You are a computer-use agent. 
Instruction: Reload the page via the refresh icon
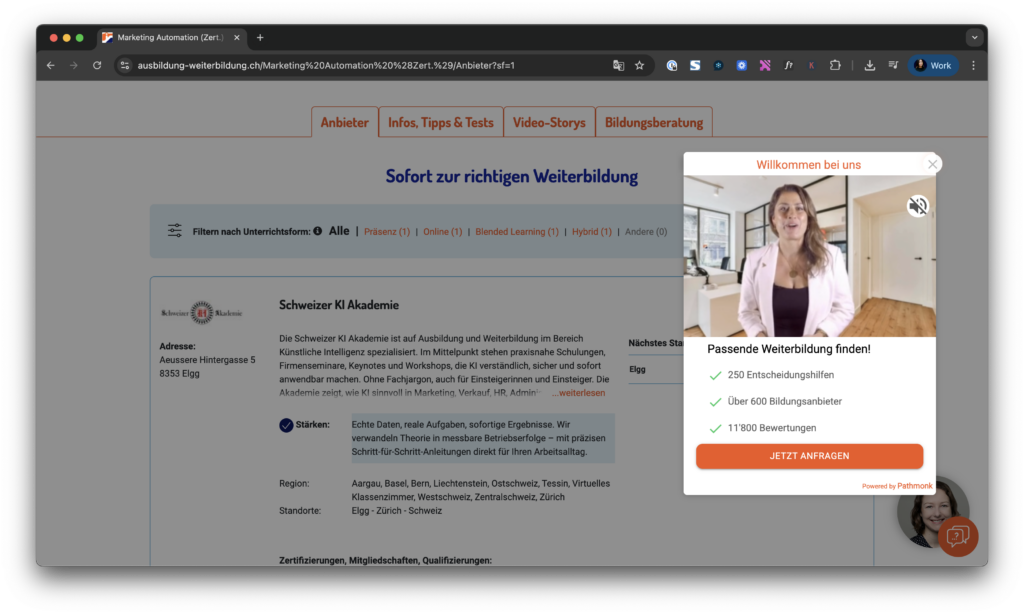click(x=97, y=64)
